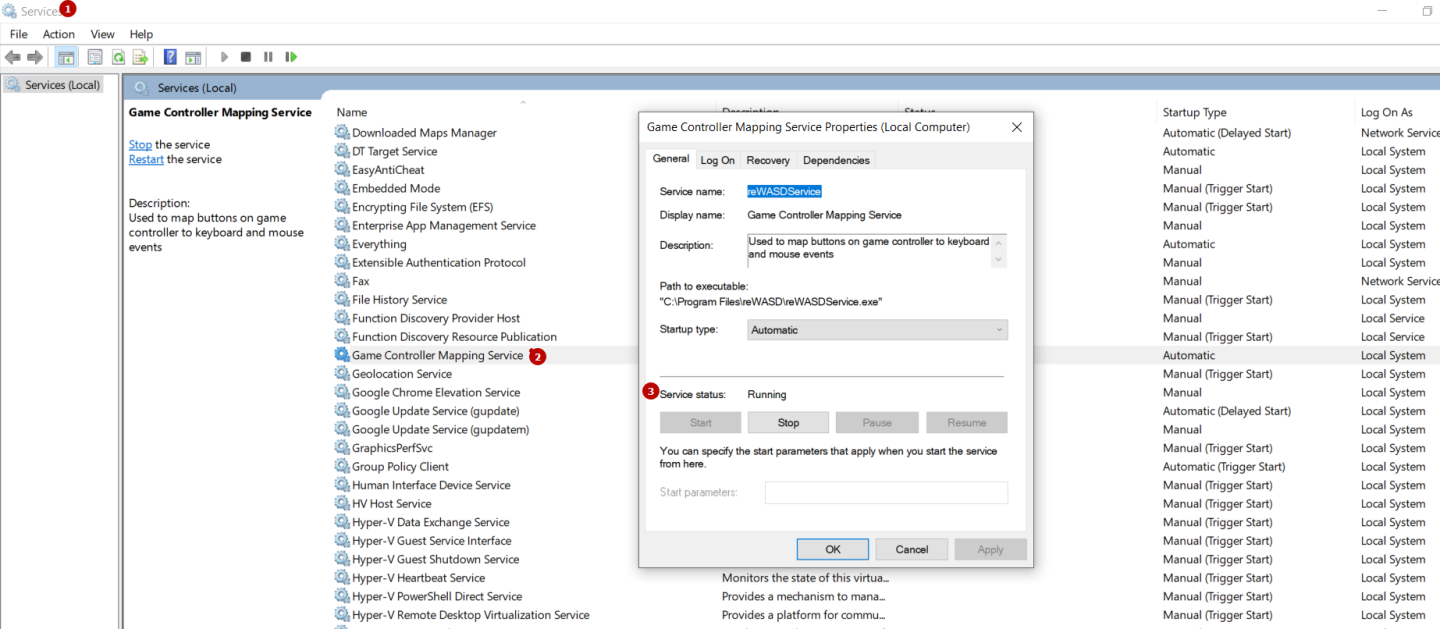Viewport: 1440px width, 629px height.
Task: Click the Pause Service toolbar icon
Action: [268, 57]
